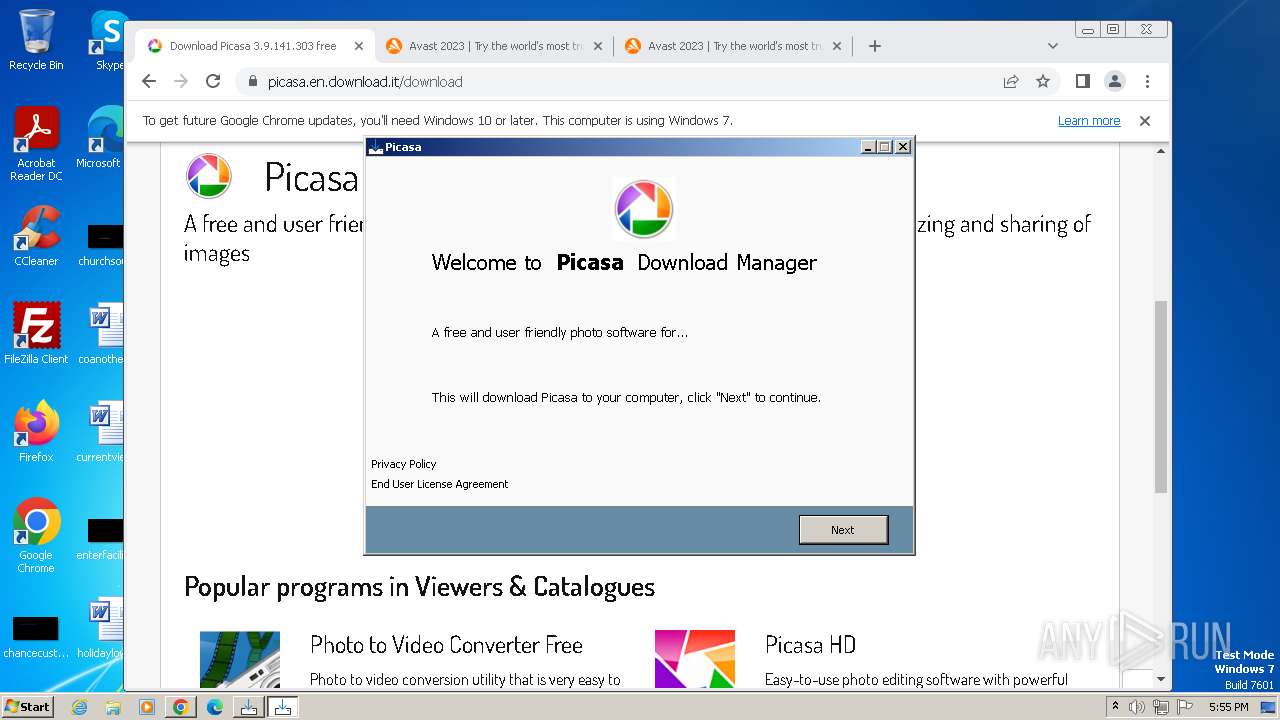Screen dimensions: 1280x720
Task: Go forward in Chrome
Action: (x=181, y=81)
